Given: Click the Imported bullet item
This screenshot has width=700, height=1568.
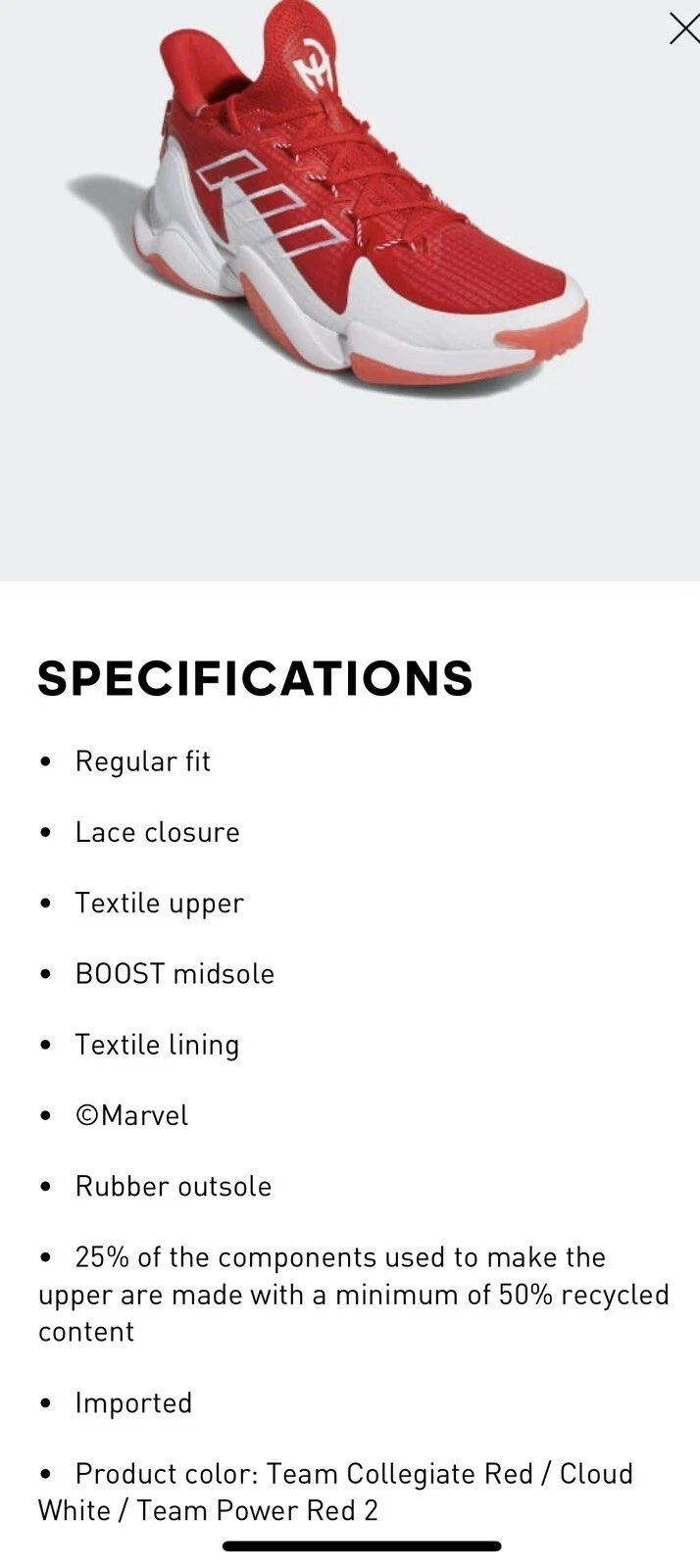Looking at the screenshot, I should [133, 1402].
